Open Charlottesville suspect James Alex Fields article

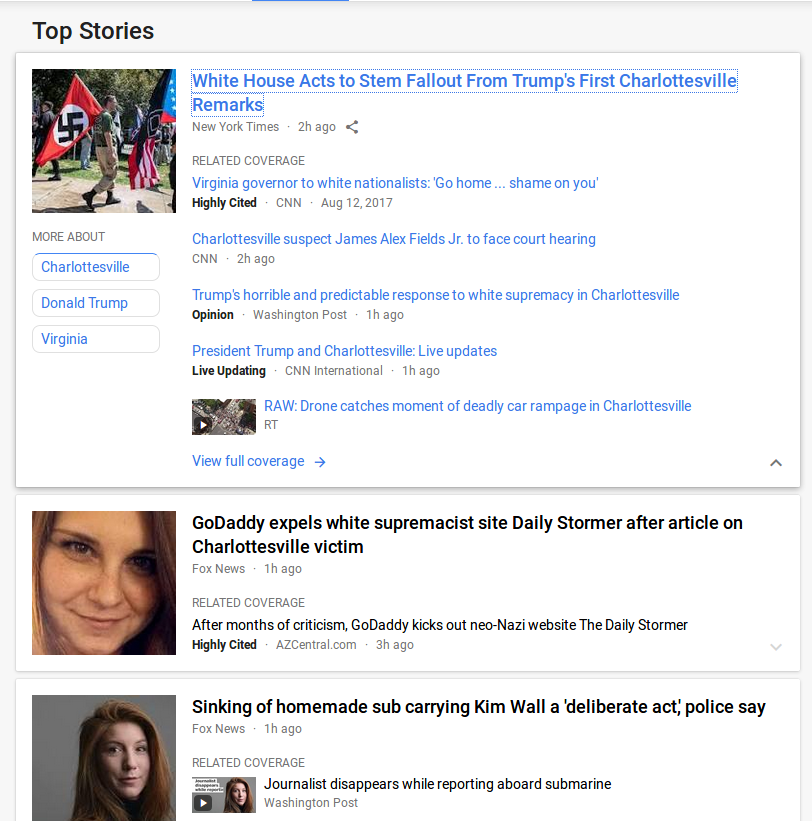[x=394, y=239]
